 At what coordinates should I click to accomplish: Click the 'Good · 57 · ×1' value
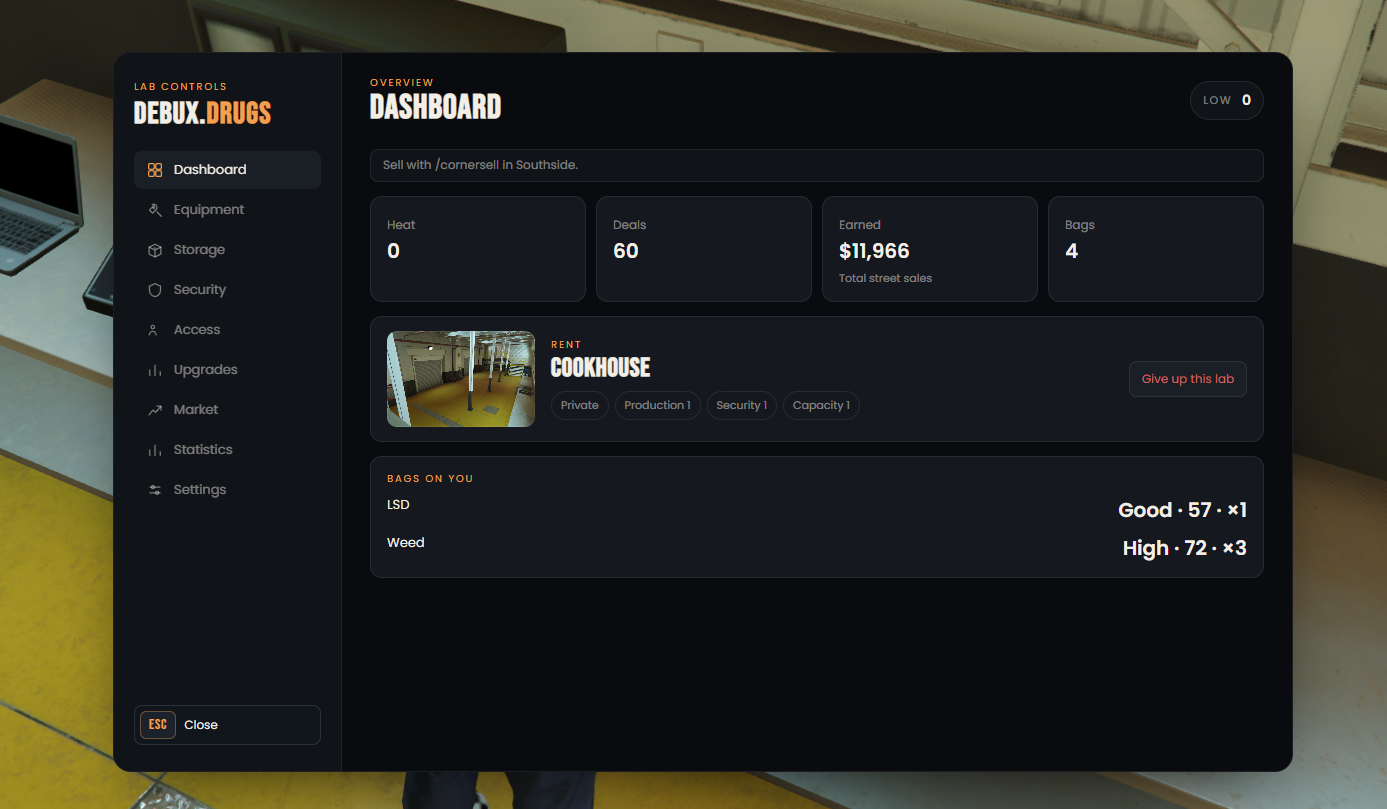[x=1182, y=510]
